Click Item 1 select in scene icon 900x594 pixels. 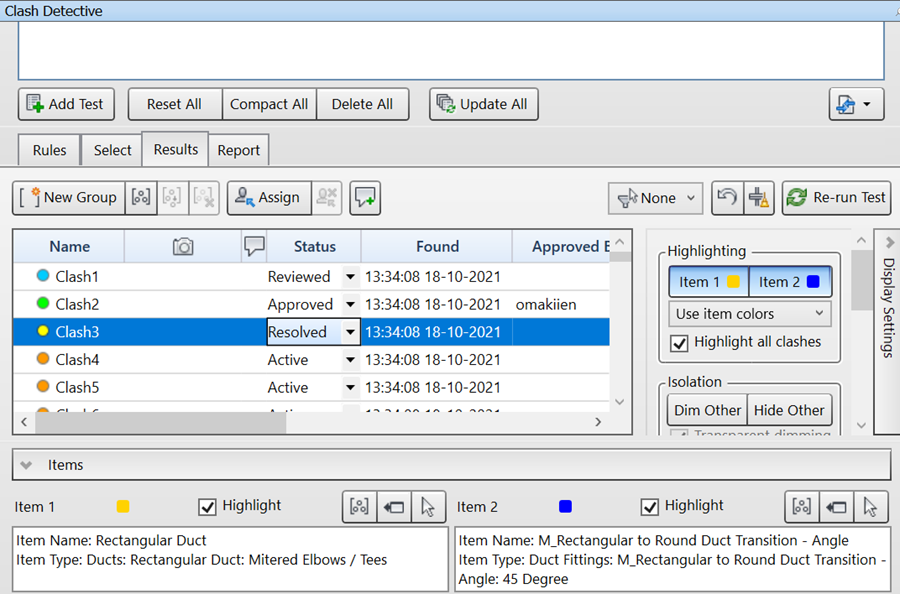point(428,507)
